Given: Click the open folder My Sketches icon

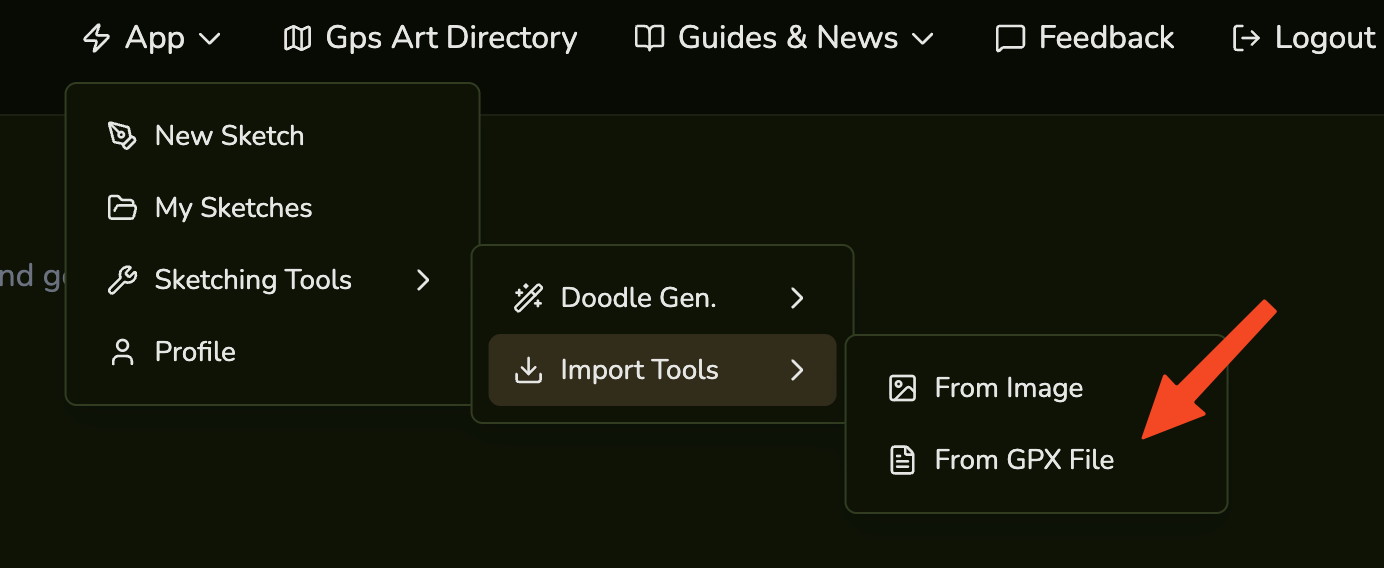Looking at the screenshot, I should coord(122,208).
